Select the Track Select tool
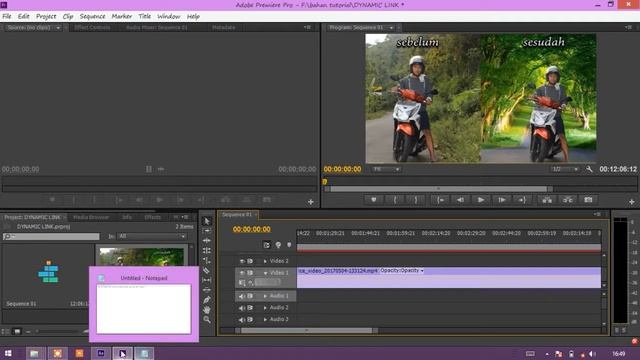Image resolution: width=640 pixels, height=360 pixels. [x=207, y=231]
